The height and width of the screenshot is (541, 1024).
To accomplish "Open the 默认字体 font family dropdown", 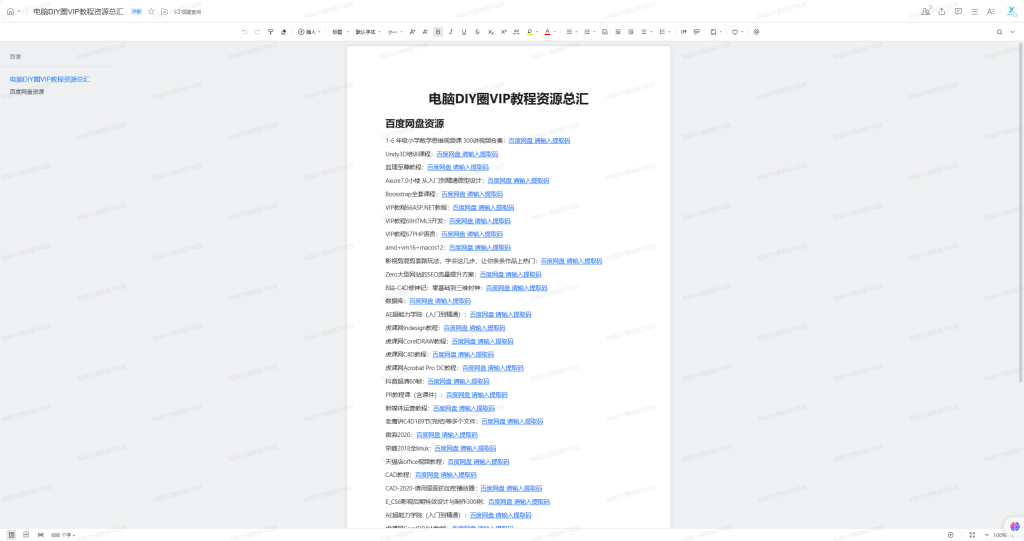I will (x=368, y=31).
